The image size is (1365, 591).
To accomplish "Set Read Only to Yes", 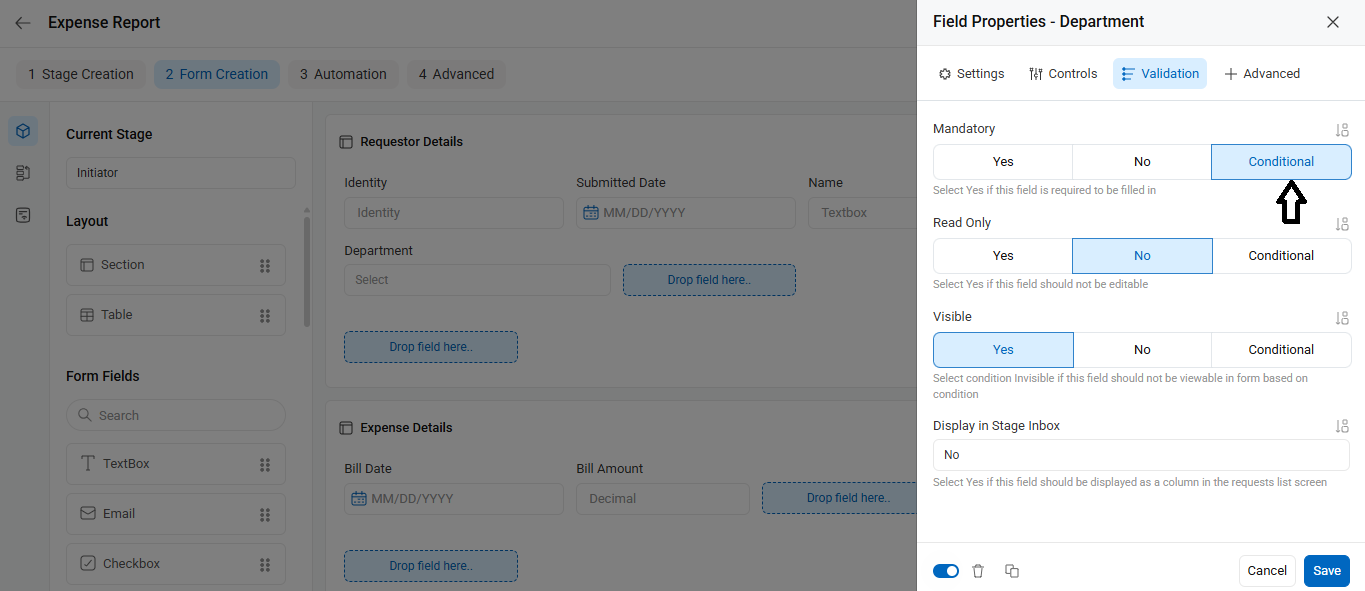I will [x=1003, y=256].
